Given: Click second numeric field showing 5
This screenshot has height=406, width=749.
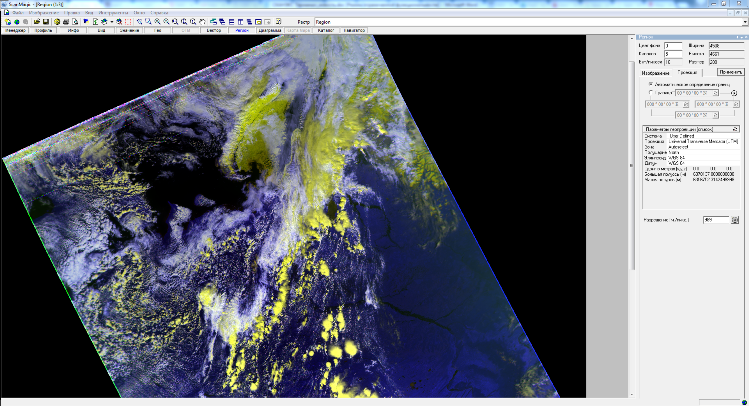Looking at the screenshot, I should pyautogui.click(x=673, y=54).
